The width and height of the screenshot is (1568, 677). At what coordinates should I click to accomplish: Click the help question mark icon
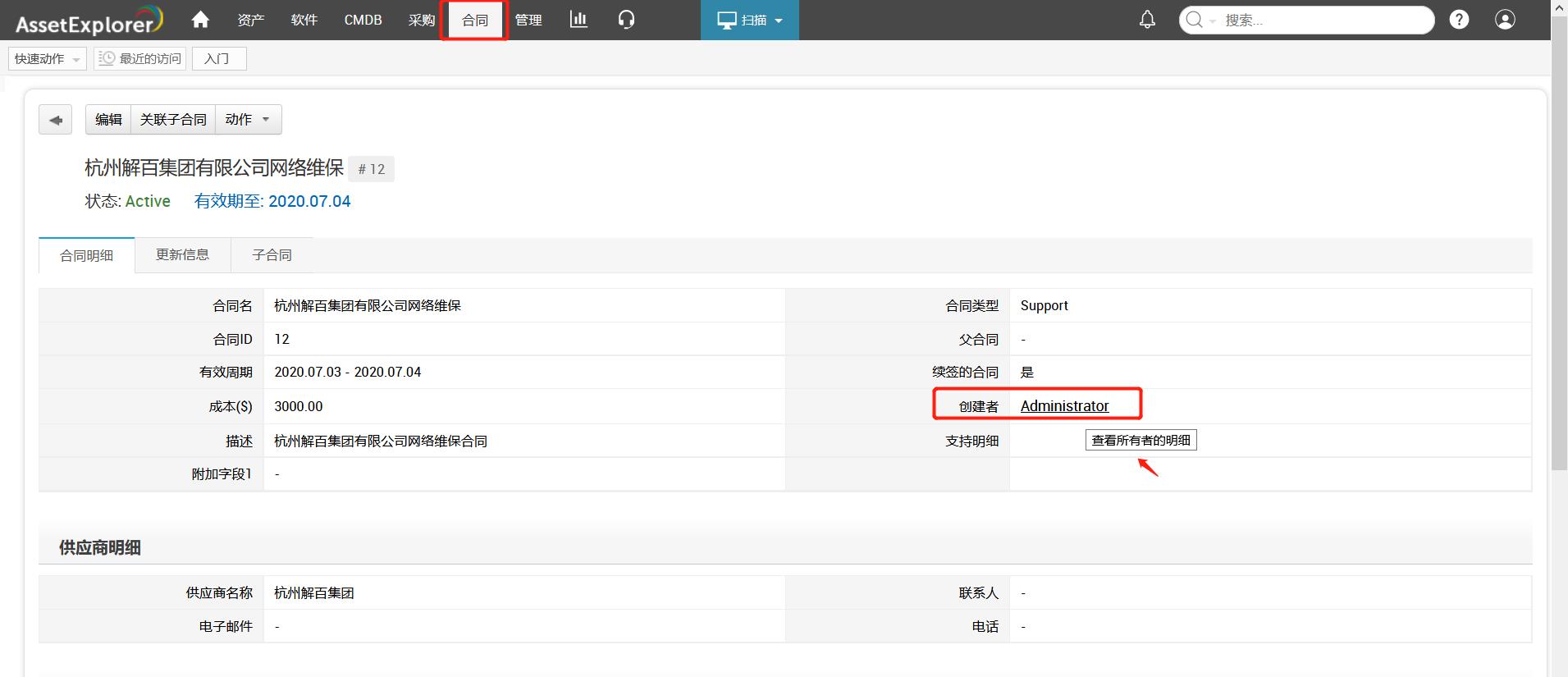[x=1459, y=20]
